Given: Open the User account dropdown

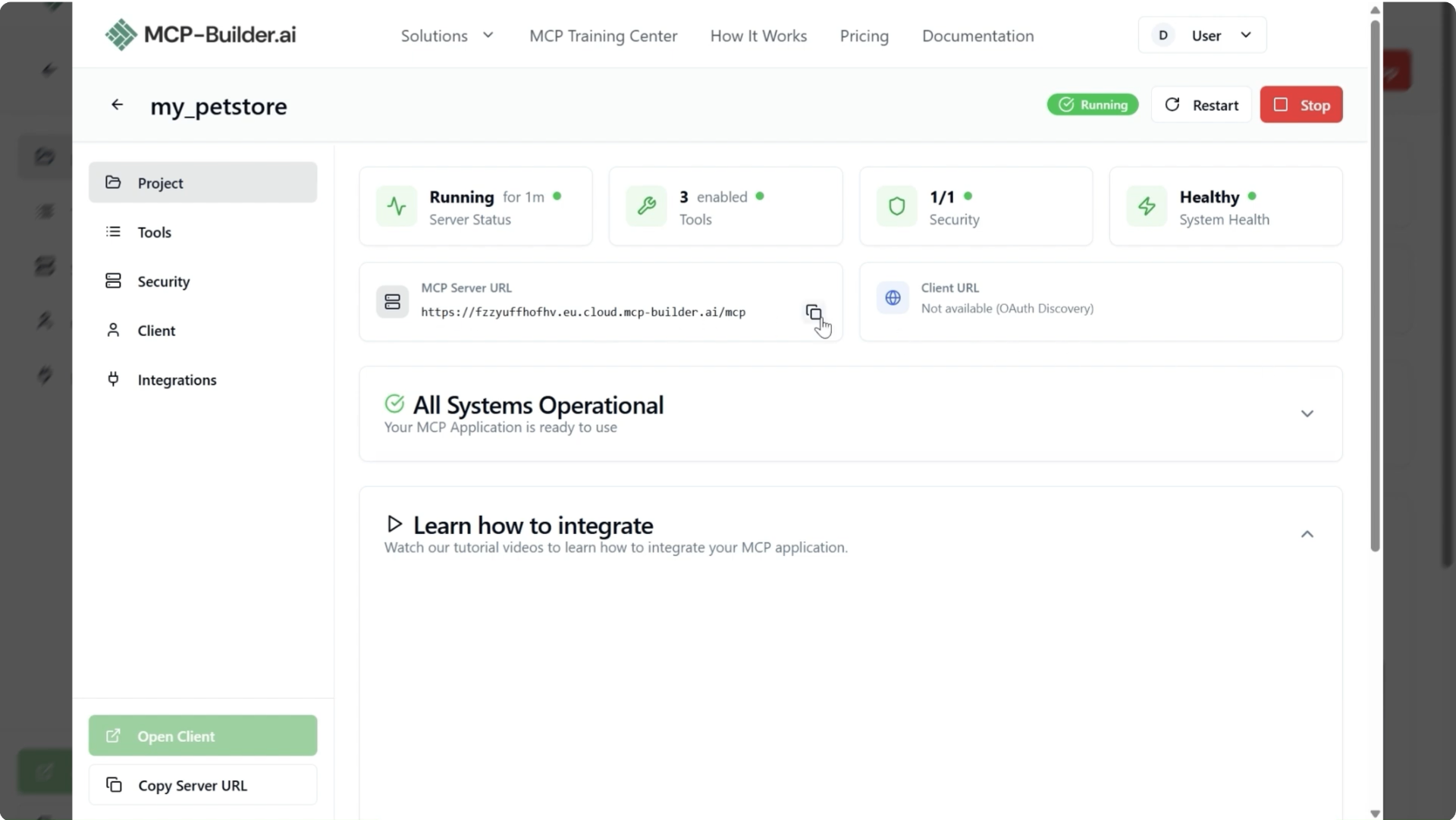Looking at the screenshot, I should tap(1202, 36).
